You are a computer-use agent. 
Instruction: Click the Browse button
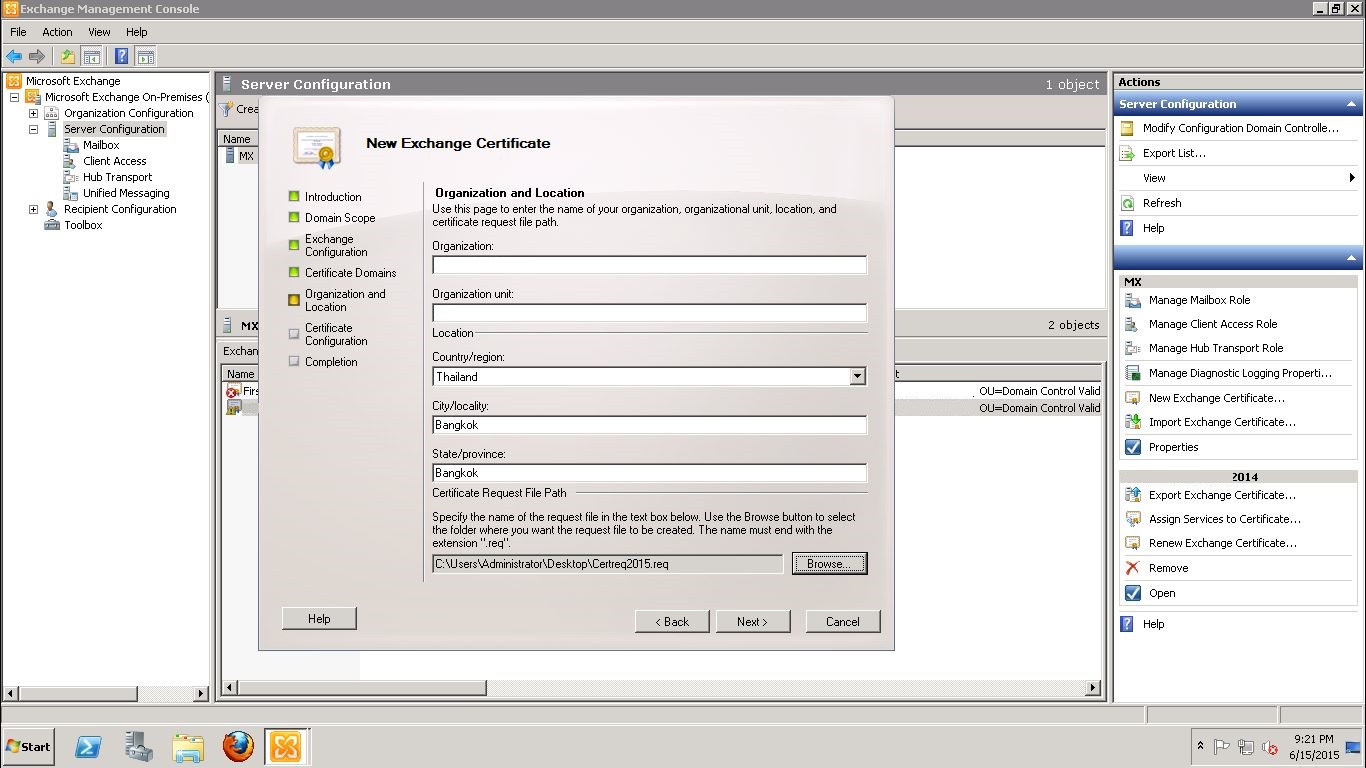(829, 564)
